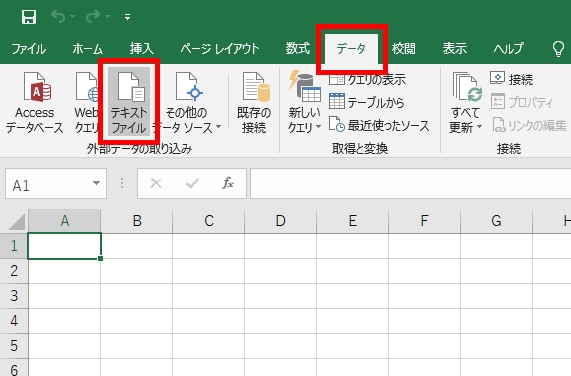The height and width of the screenshot is (376, 571).
Task: Import from Access データベース
Action: point(35,102)
